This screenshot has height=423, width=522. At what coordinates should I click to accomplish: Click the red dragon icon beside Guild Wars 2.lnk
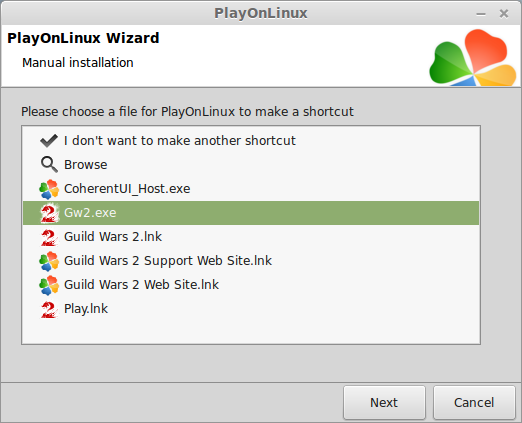pyautogui.click(x=49, y=237)
